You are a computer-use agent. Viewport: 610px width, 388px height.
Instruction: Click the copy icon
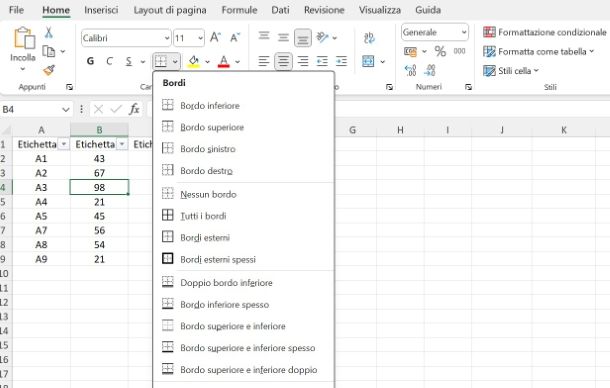49,51
